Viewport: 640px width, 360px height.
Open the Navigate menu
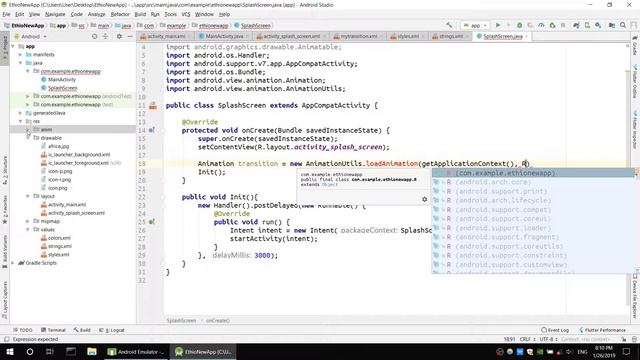[x=55, y=14]
